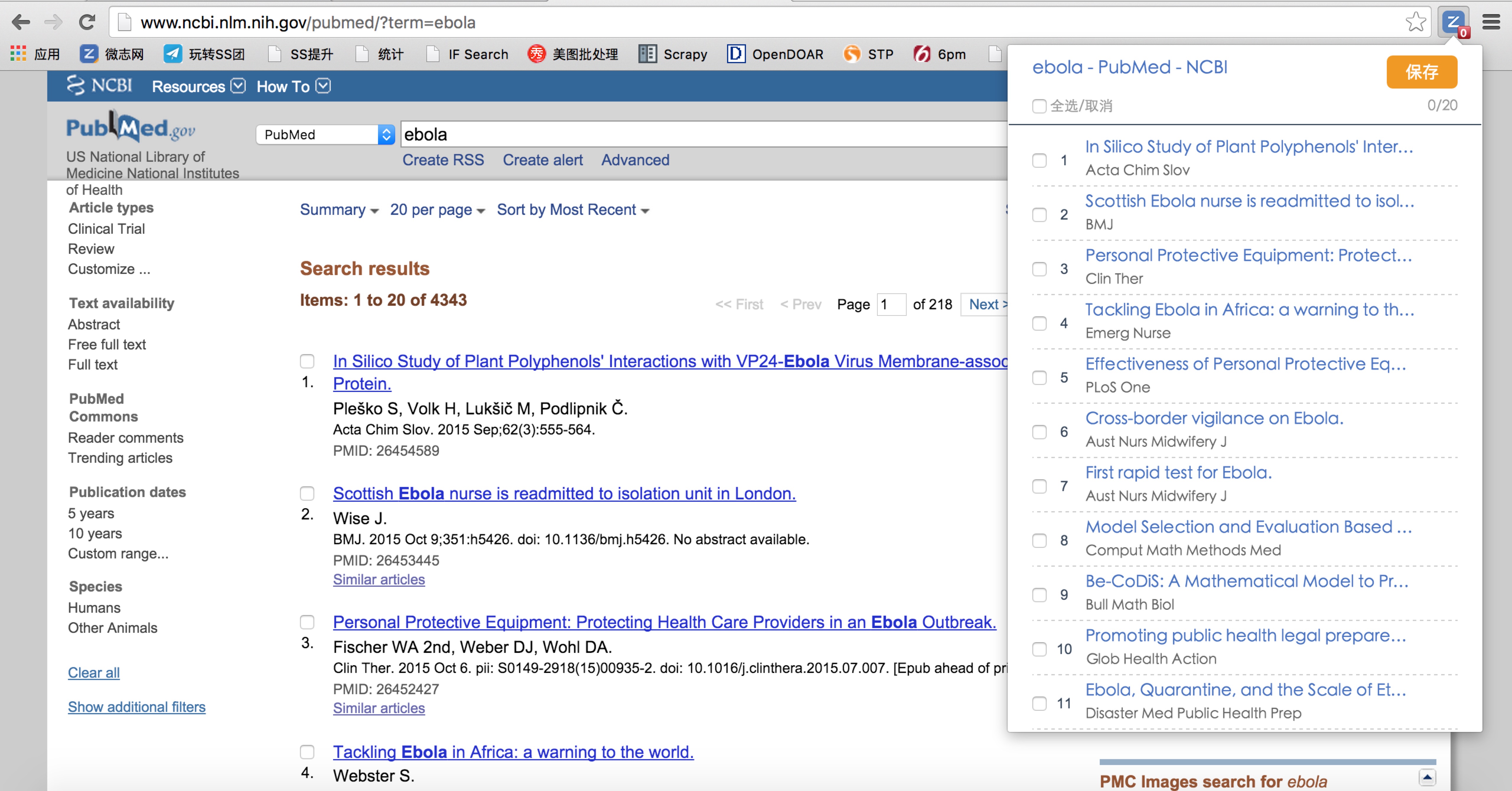This screenshot has height=791, width=1512.
Task: Open the OpenDOAR bookmark
Action: (x=775, y=54)
